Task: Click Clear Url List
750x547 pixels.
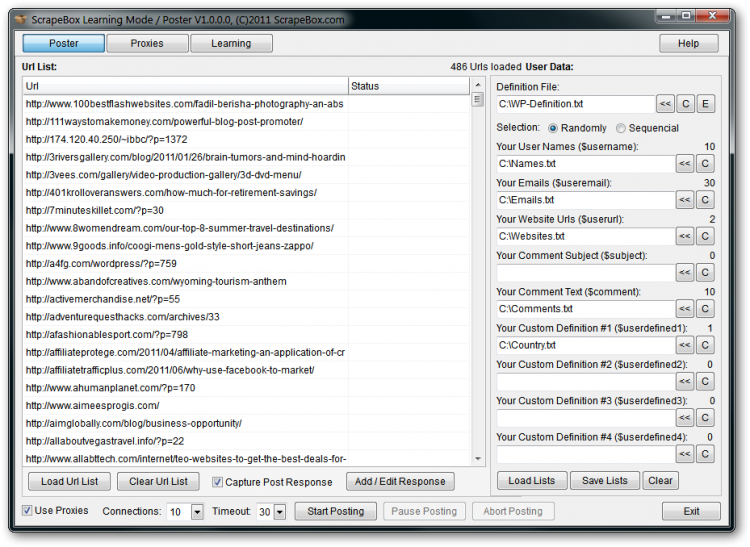Action: [x=158, y=481]
